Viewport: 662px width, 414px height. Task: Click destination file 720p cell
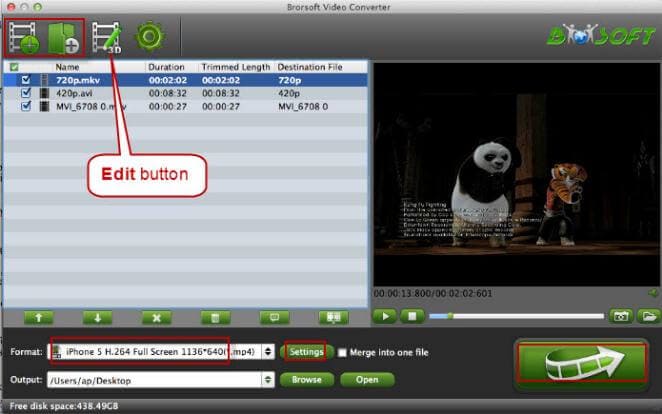(290, 80)
